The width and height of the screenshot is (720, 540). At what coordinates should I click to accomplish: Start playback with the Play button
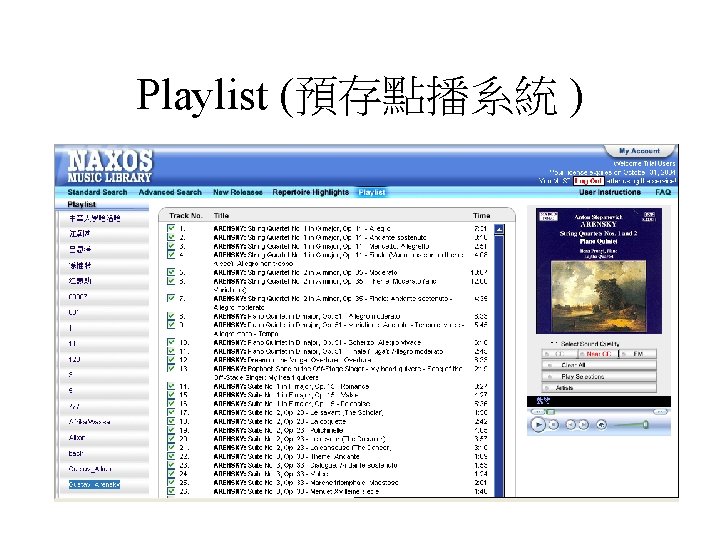538,425
